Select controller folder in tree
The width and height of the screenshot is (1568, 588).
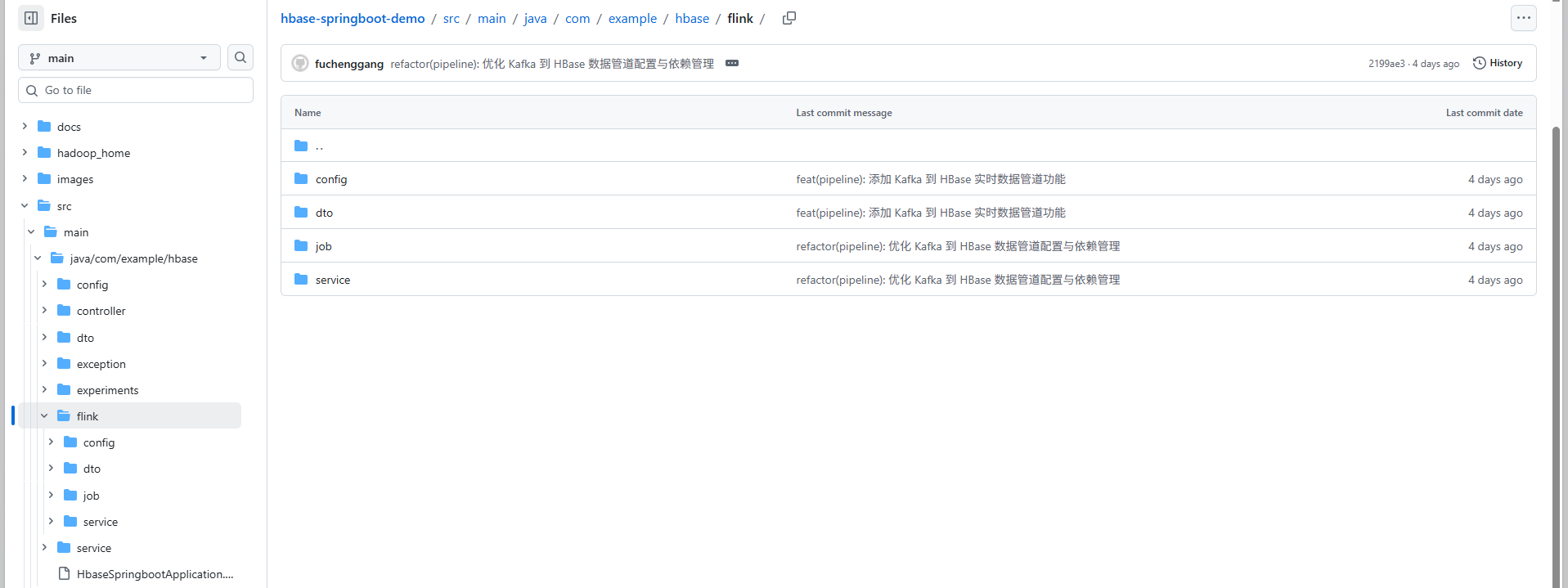101,311
